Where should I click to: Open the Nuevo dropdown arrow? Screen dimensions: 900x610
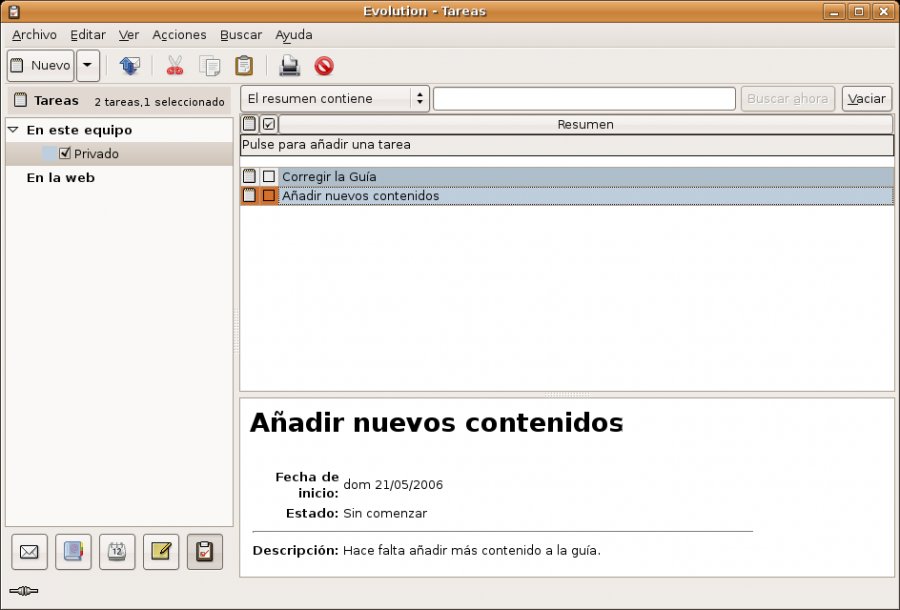[x=88, y=66]
